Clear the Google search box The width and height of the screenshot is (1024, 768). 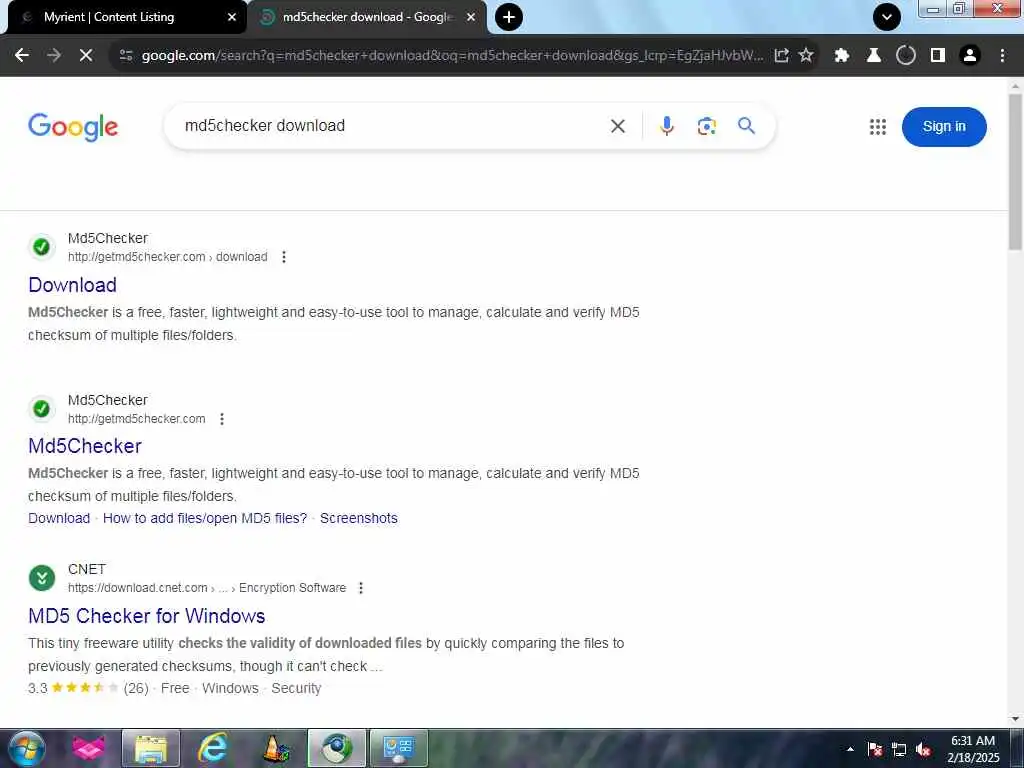click(618, 126)
